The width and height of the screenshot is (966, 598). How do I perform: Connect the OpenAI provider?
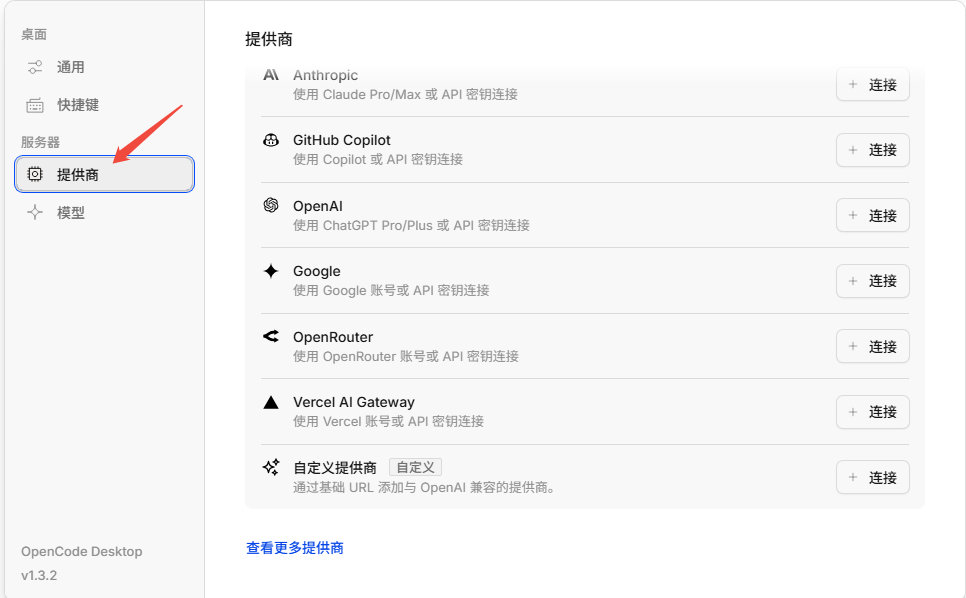tap(872, 216)
